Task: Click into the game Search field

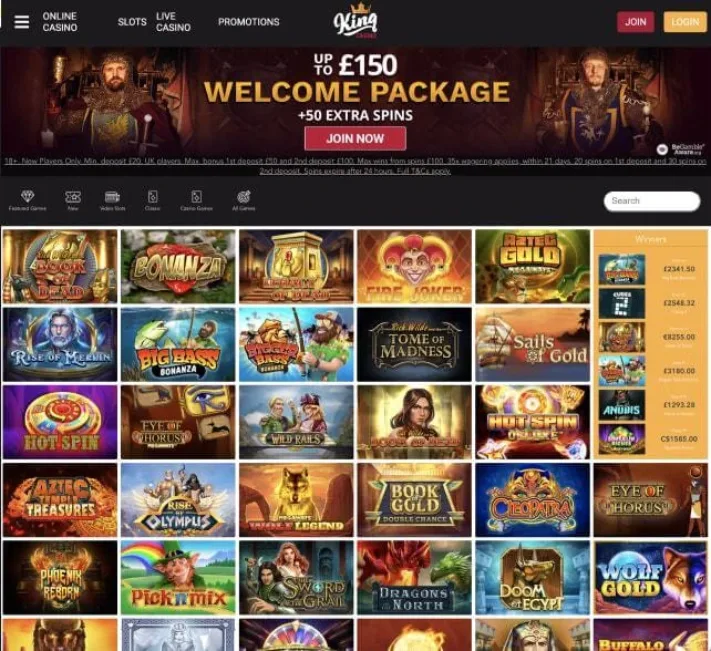Action: (x=652, y=201)
